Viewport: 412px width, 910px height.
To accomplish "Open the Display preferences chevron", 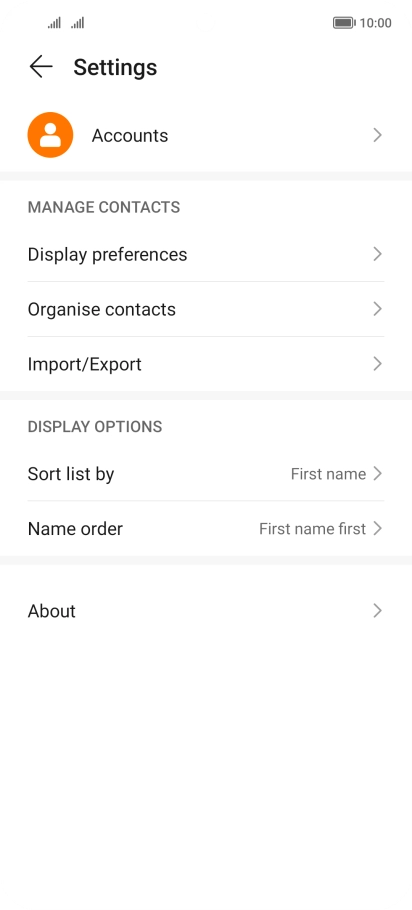I will [x=378, y=254].
